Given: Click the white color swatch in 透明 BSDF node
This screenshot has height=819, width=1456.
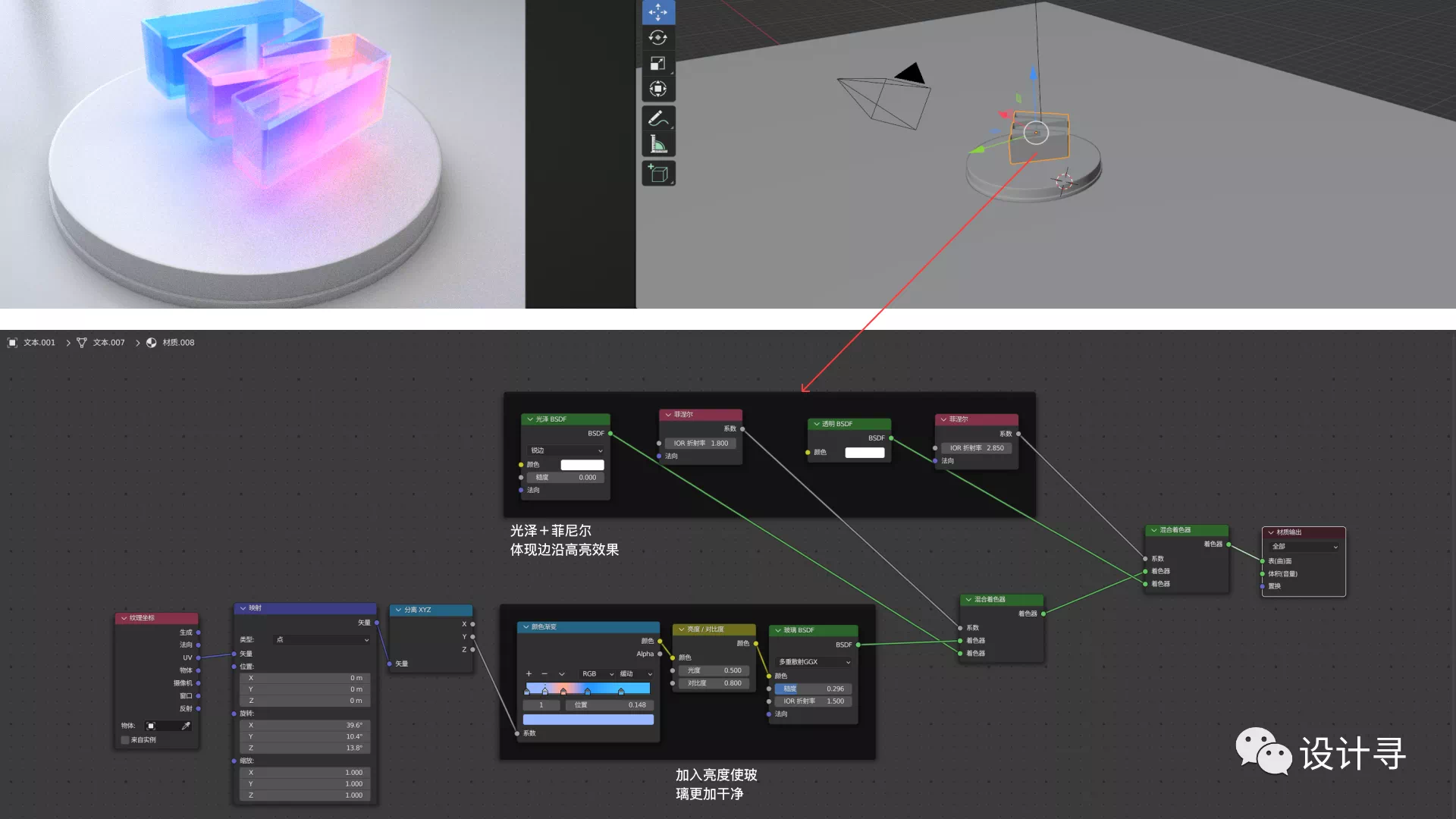Looking at the screenshot, I should tap(864, 453).
